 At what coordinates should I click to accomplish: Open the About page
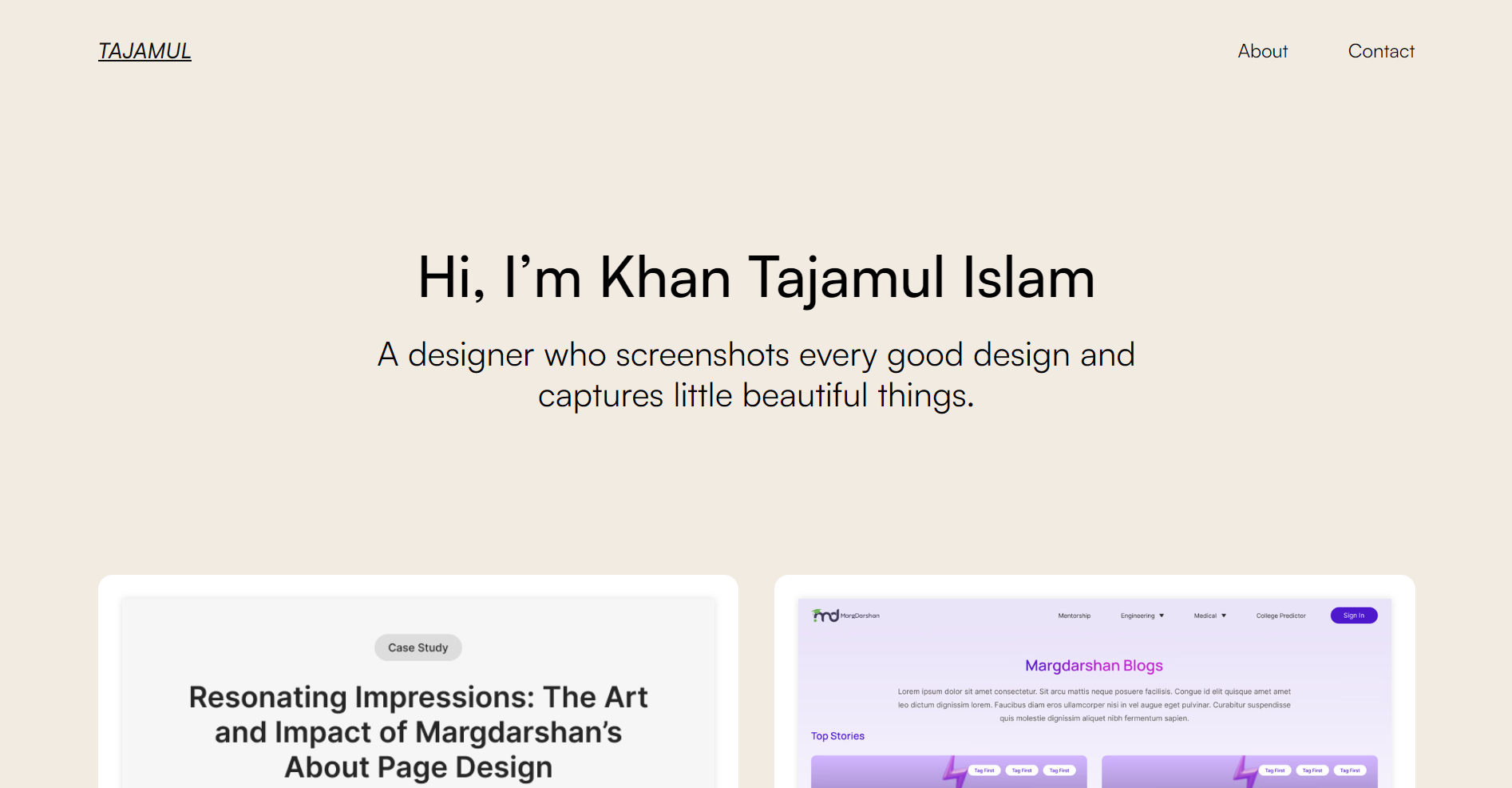(x=1262, y=51)
